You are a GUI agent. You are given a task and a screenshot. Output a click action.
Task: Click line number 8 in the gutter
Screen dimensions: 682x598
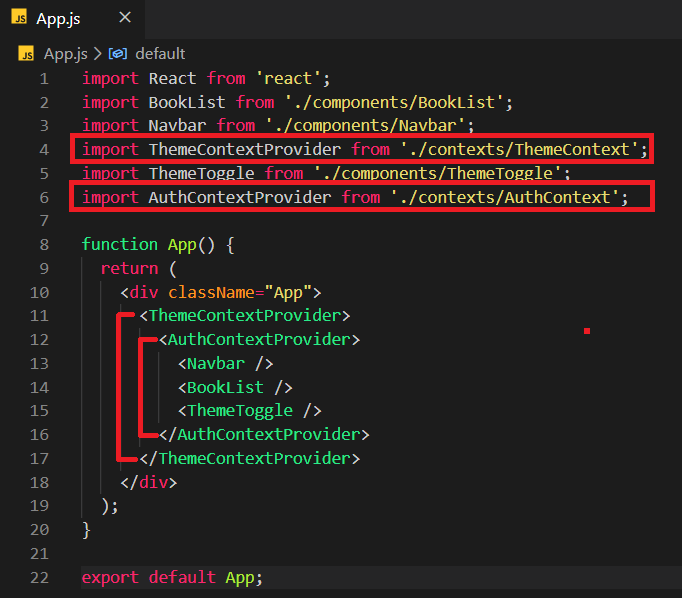click(43, 245)
